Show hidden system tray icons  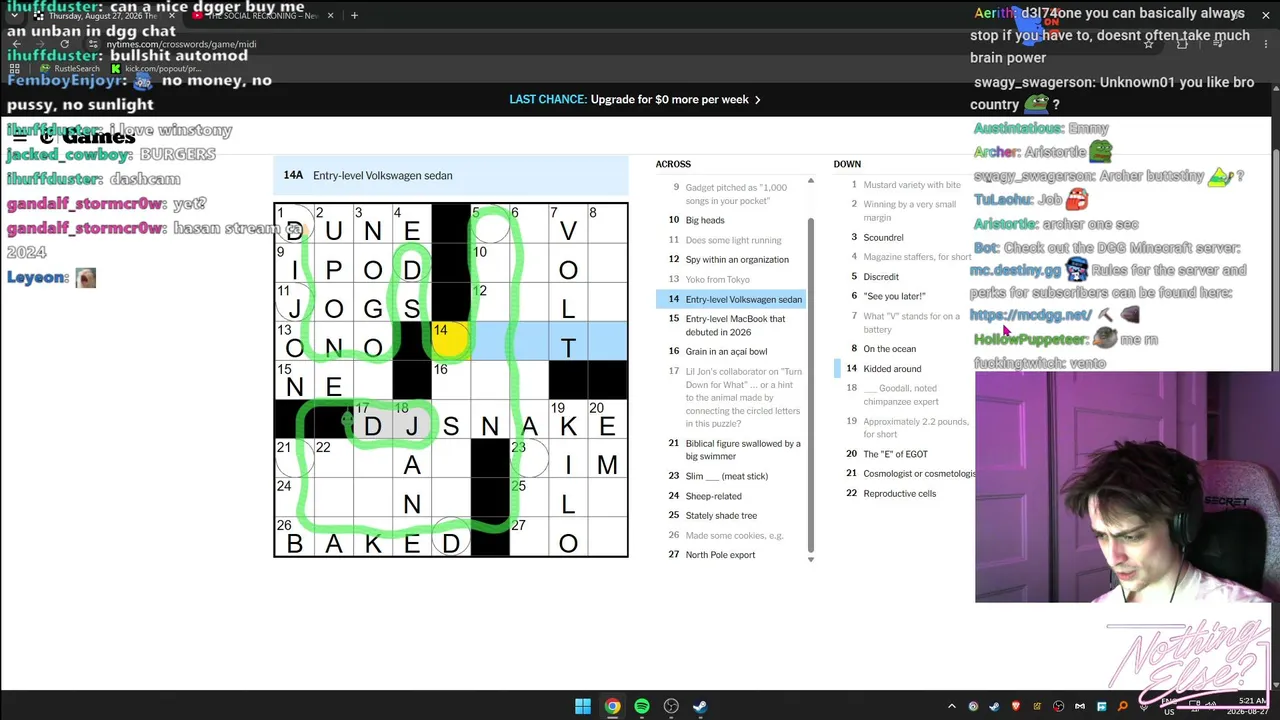pyautogui.click(x=953, y=707)
